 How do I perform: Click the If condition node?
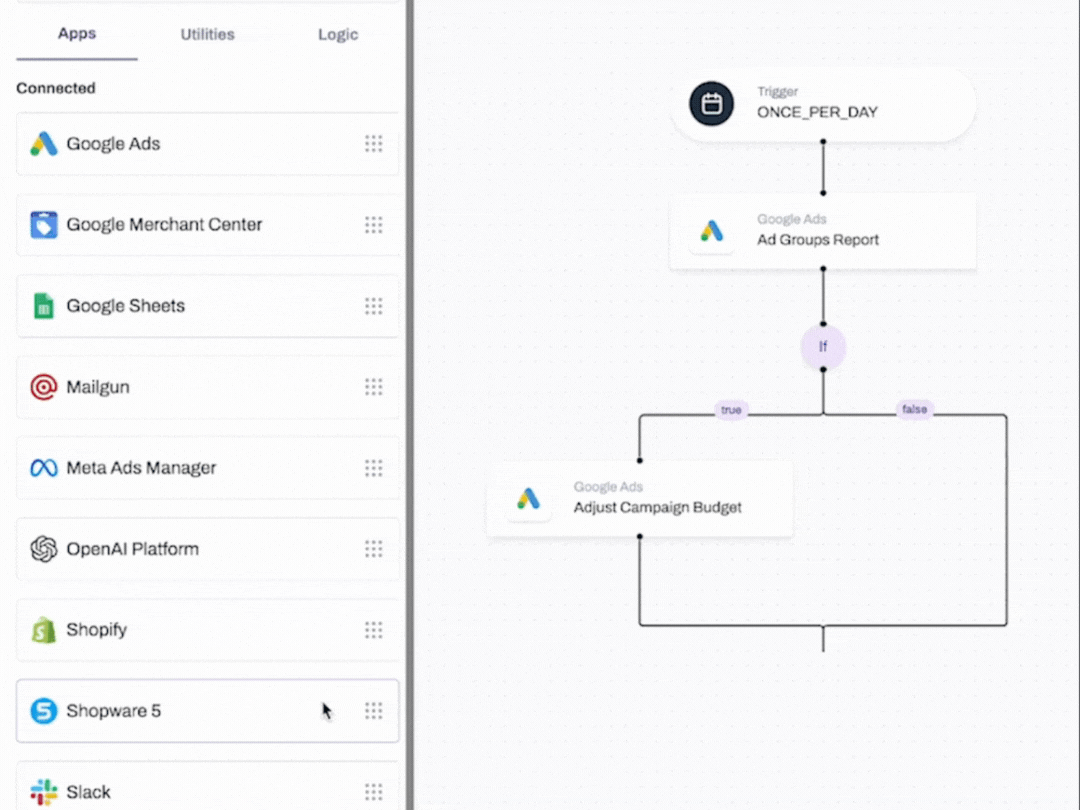(823, 348)
